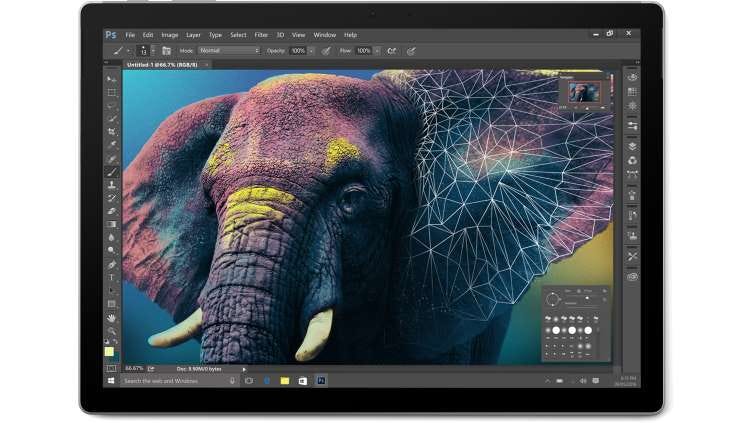This screenshot has width=752, height=423.
Task: Open Action Center notifications icon
Action: point(596,381)
